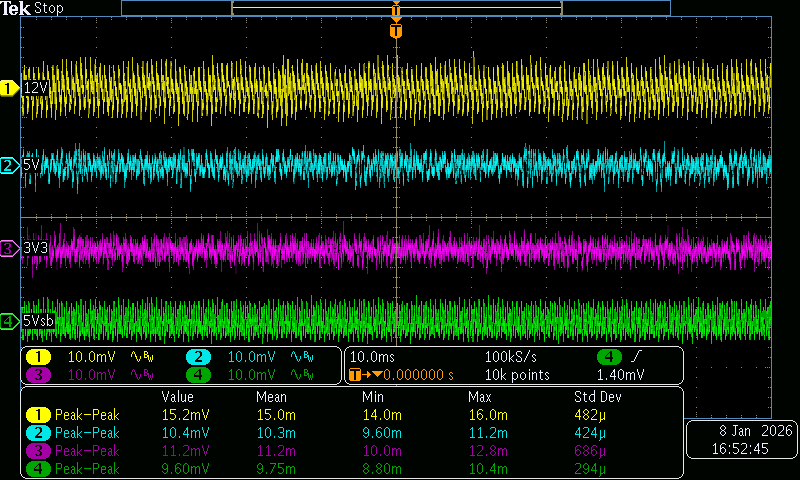Select channel 3 badge in scale readout
This screenshot has width=800, height=480.
pyautogui.click(x=38, y=375)
